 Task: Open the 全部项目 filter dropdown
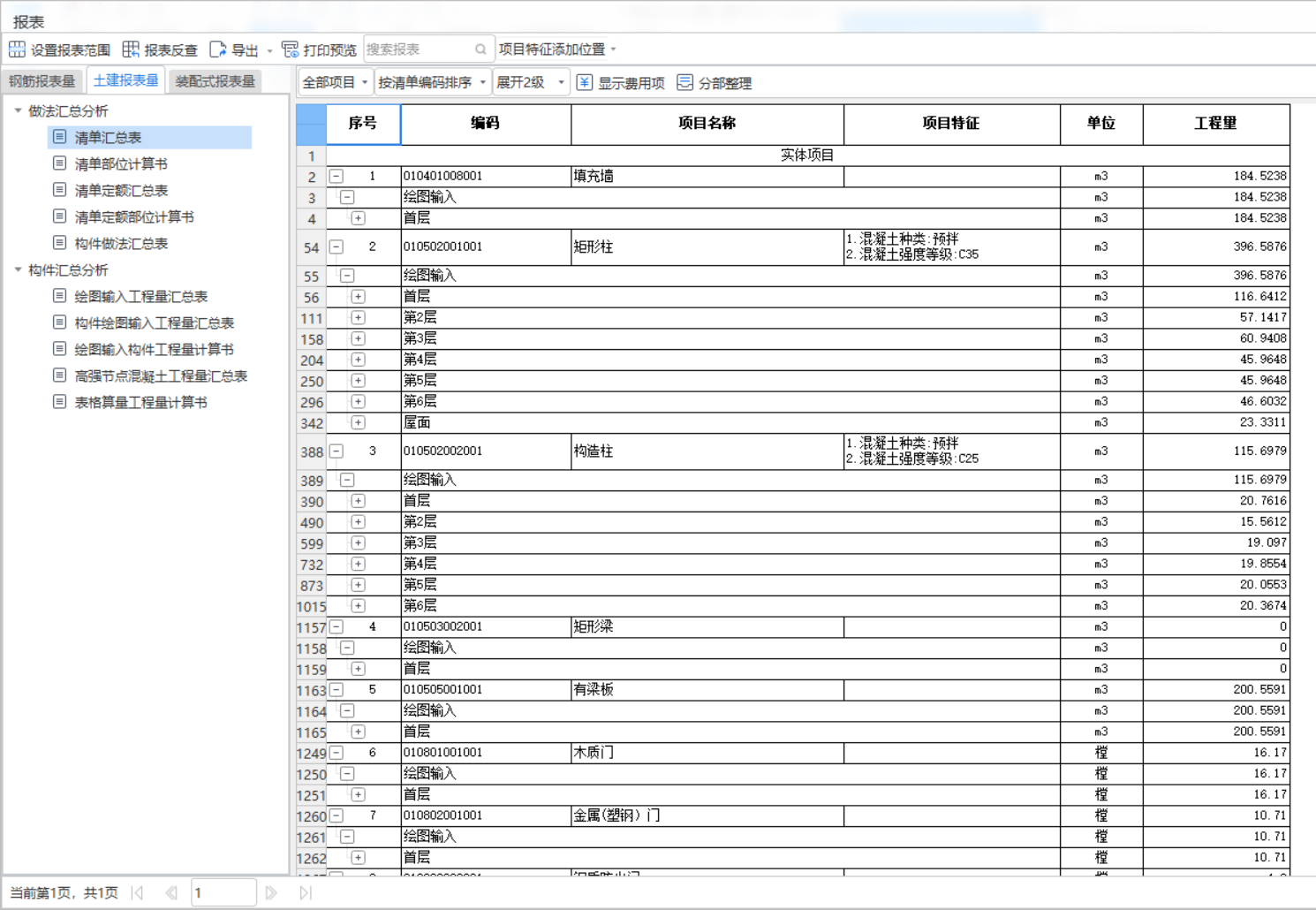[x=364, y=82]
